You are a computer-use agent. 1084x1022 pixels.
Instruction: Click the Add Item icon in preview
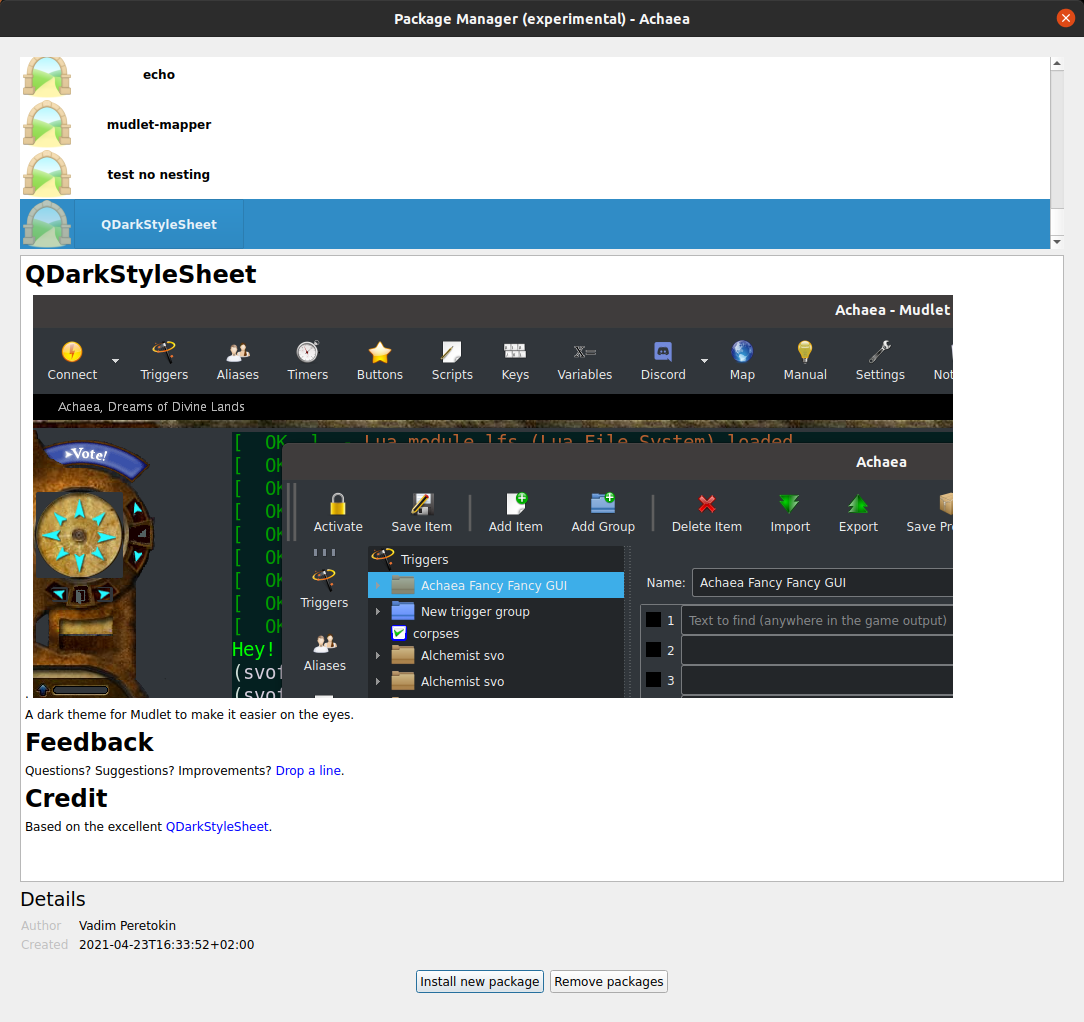(x=516, y=503)
